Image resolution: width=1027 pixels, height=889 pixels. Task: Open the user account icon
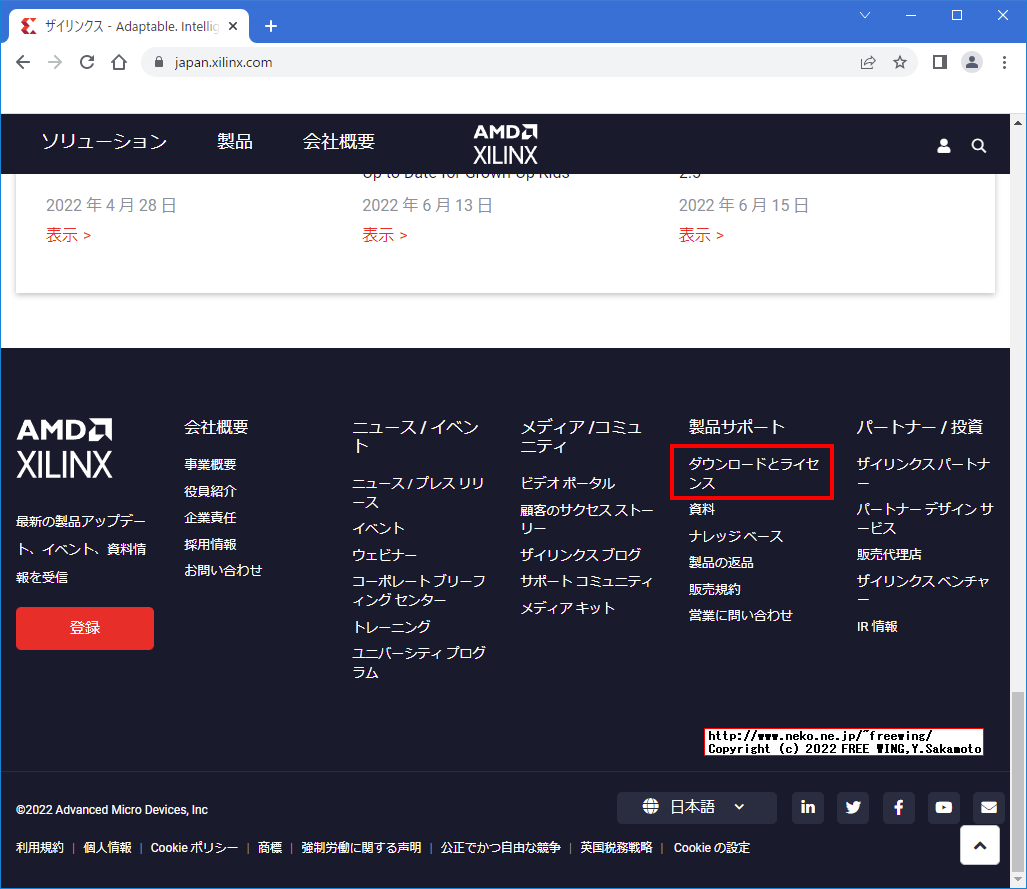943,145
